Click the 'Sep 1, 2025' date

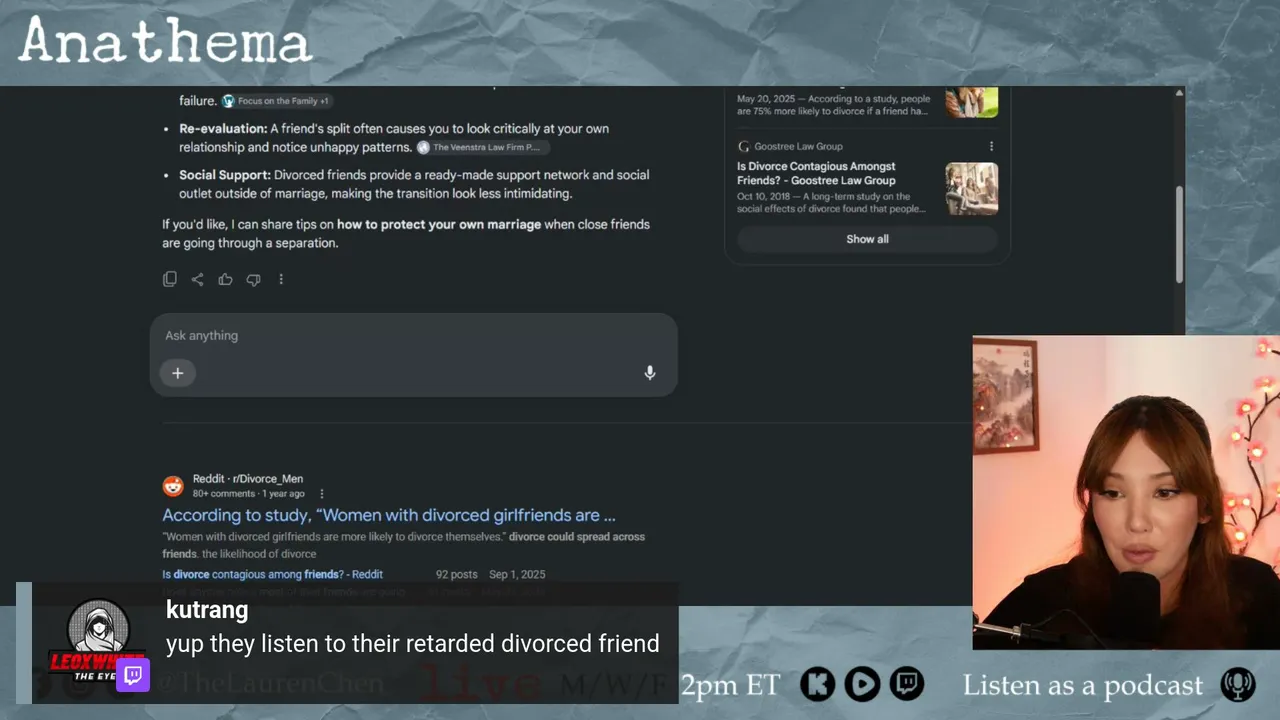(517, 574)
